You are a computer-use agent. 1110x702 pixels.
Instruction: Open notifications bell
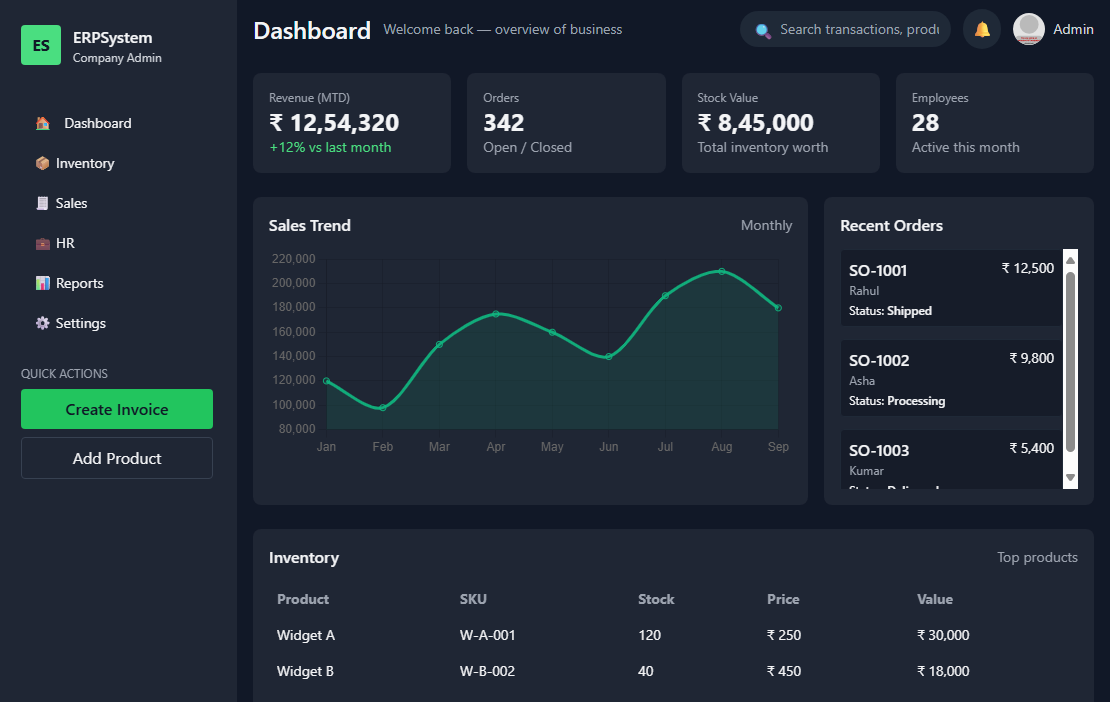tap(982, 29)
